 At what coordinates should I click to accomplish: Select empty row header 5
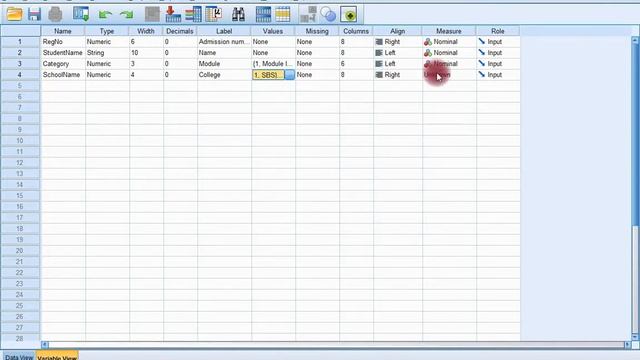point(20,86)
